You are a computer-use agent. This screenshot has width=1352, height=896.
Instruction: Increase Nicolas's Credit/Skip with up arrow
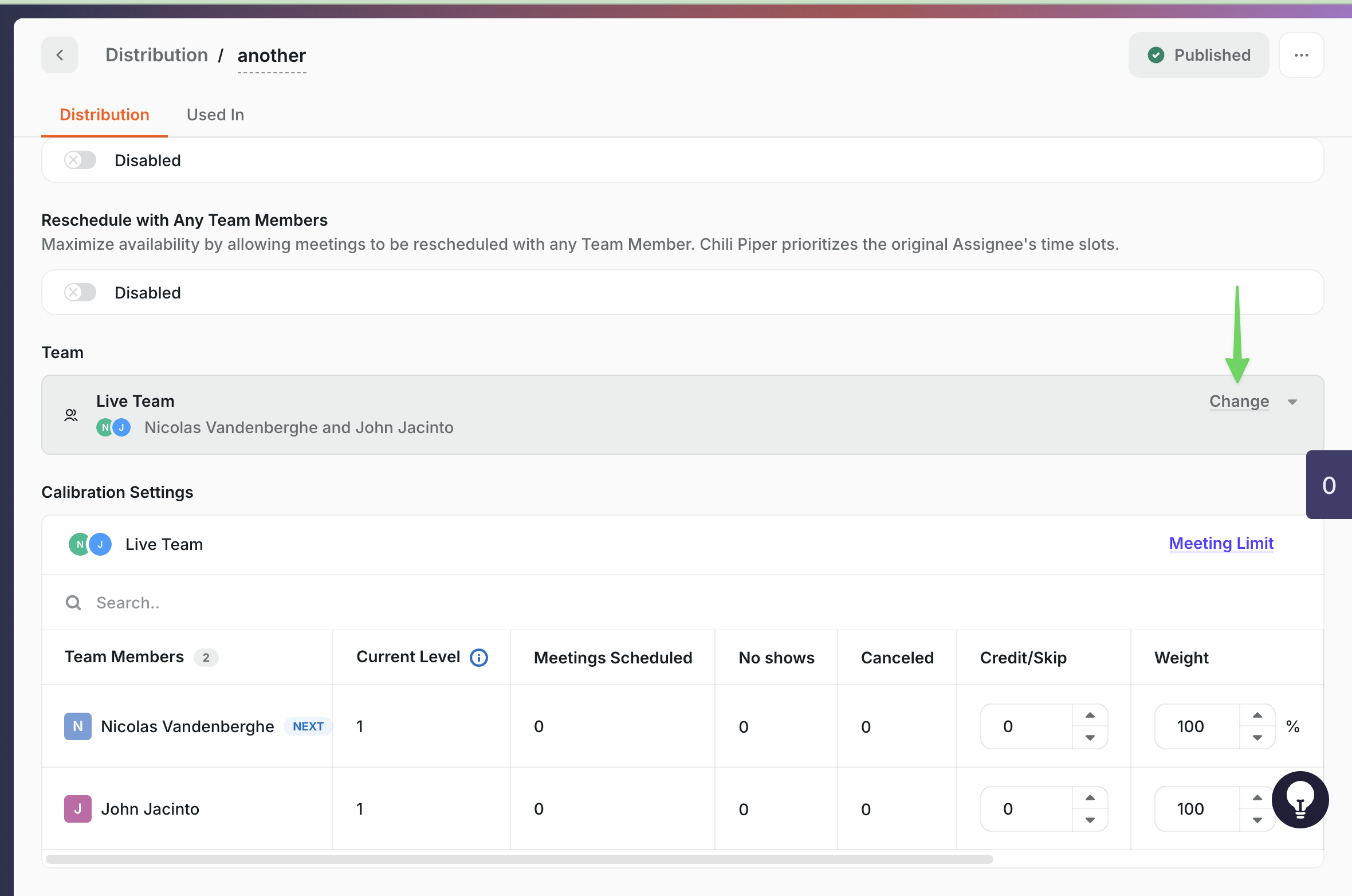click(1090, 716)
